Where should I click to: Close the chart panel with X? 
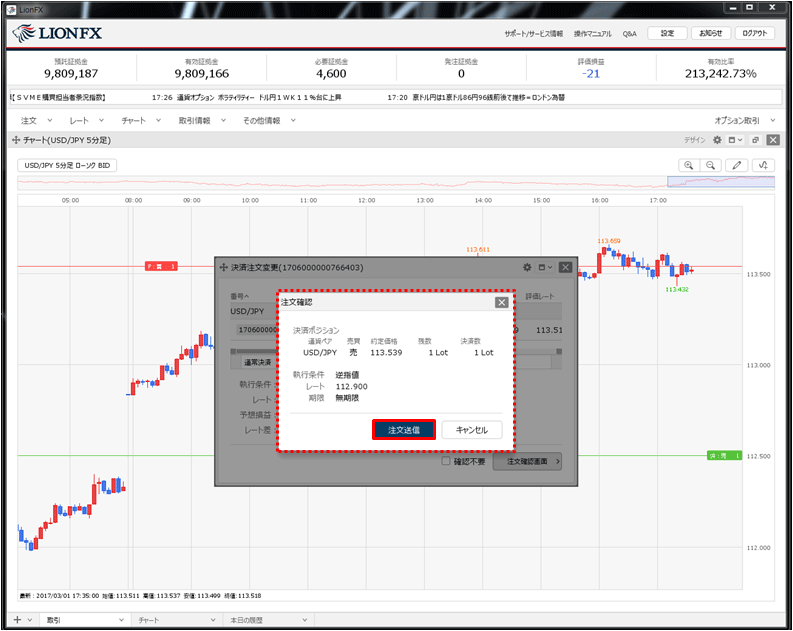[x=773, y=140]
